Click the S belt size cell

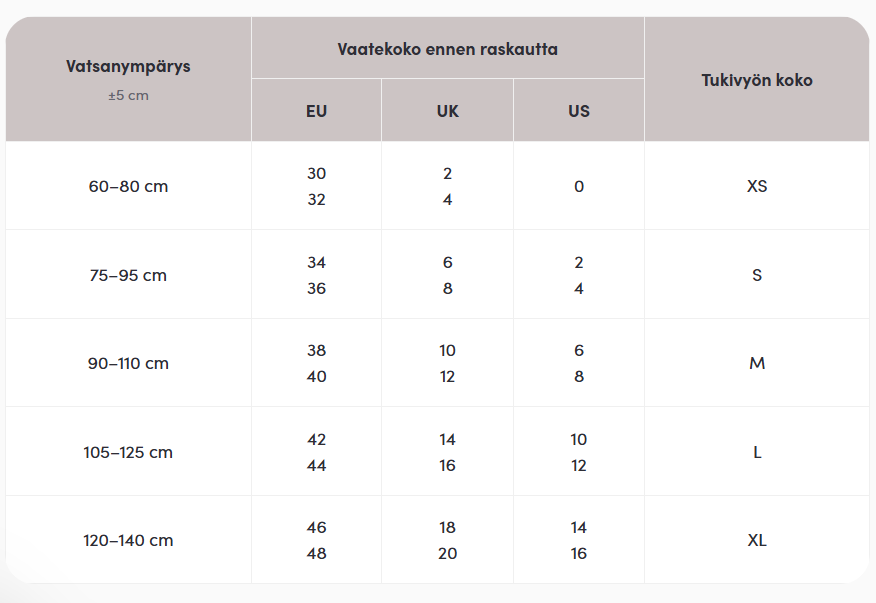[757, 275]
